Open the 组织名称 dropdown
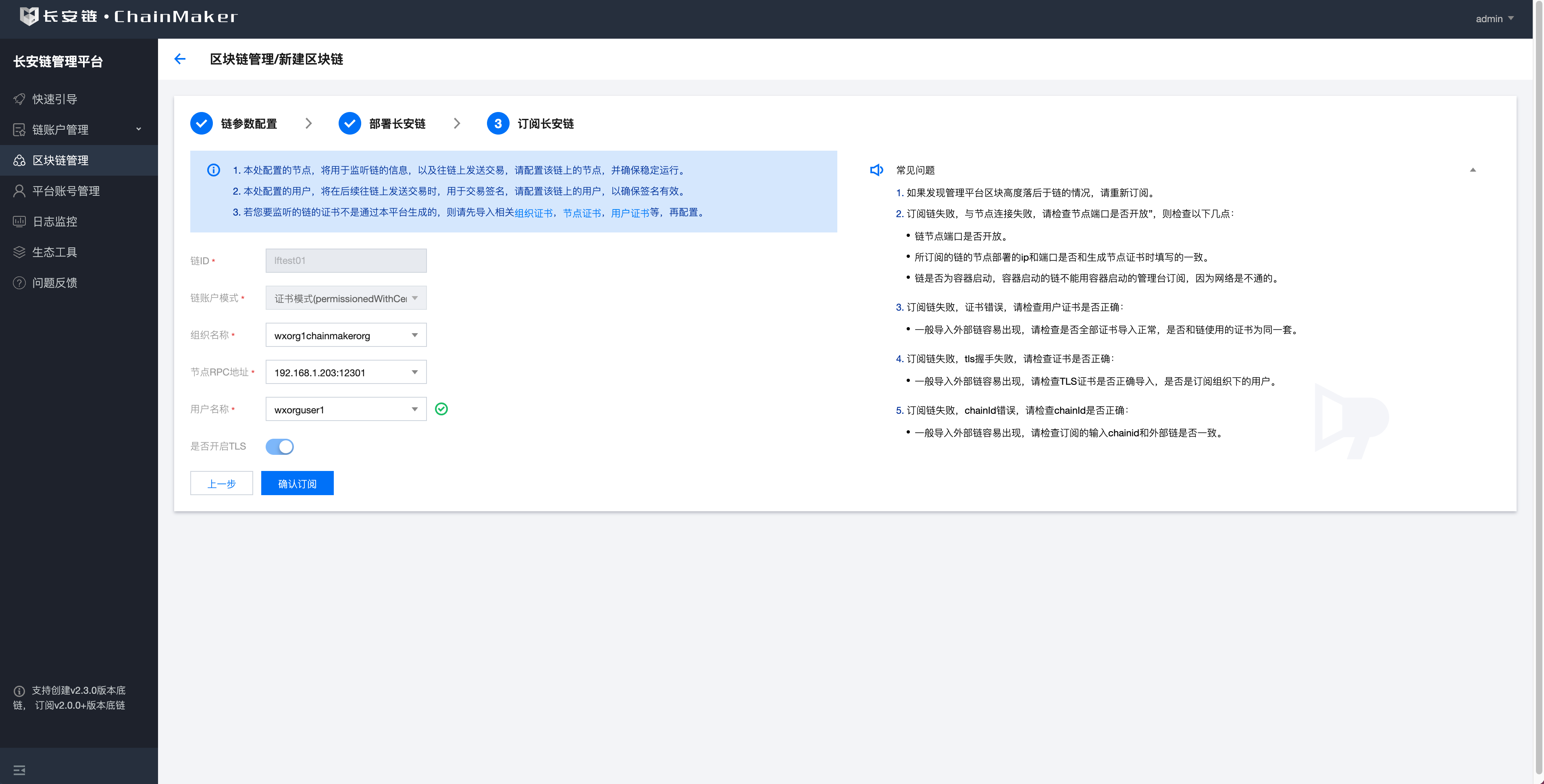Viewport: 1544px width, 784px height. coord(346,336)
